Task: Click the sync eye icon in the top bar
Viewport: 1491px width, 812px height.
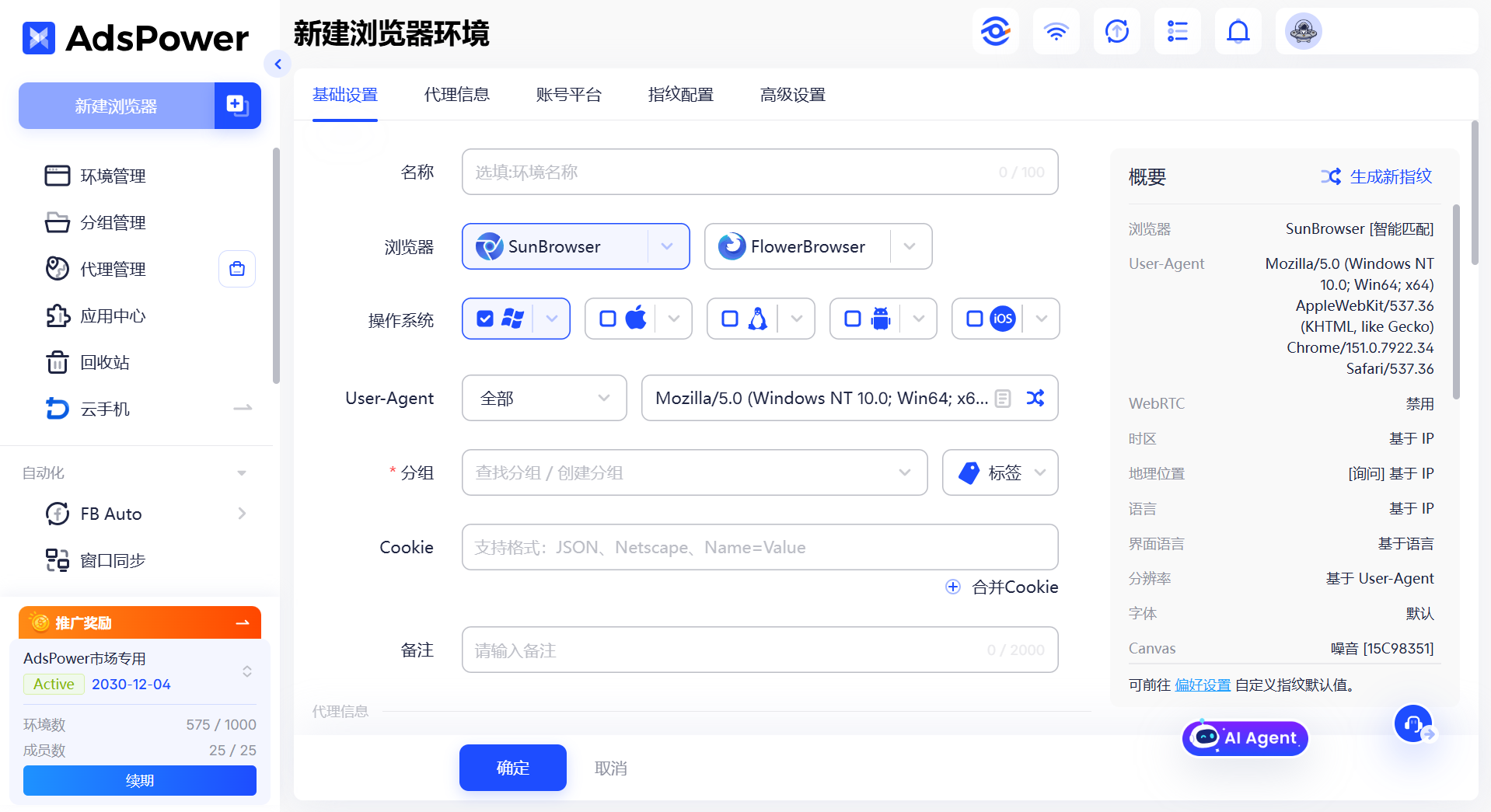Action: 995,31
